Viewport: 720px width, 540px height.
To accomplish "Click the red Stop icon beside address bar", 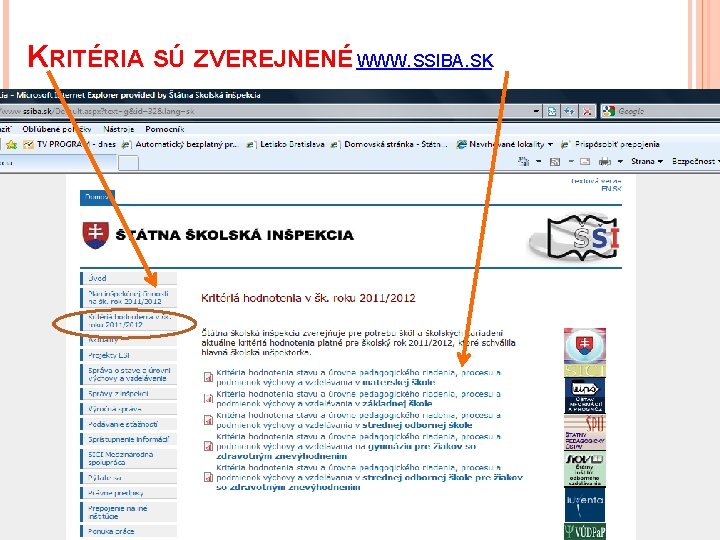I will pyautogui.click(x=587, y=111).
